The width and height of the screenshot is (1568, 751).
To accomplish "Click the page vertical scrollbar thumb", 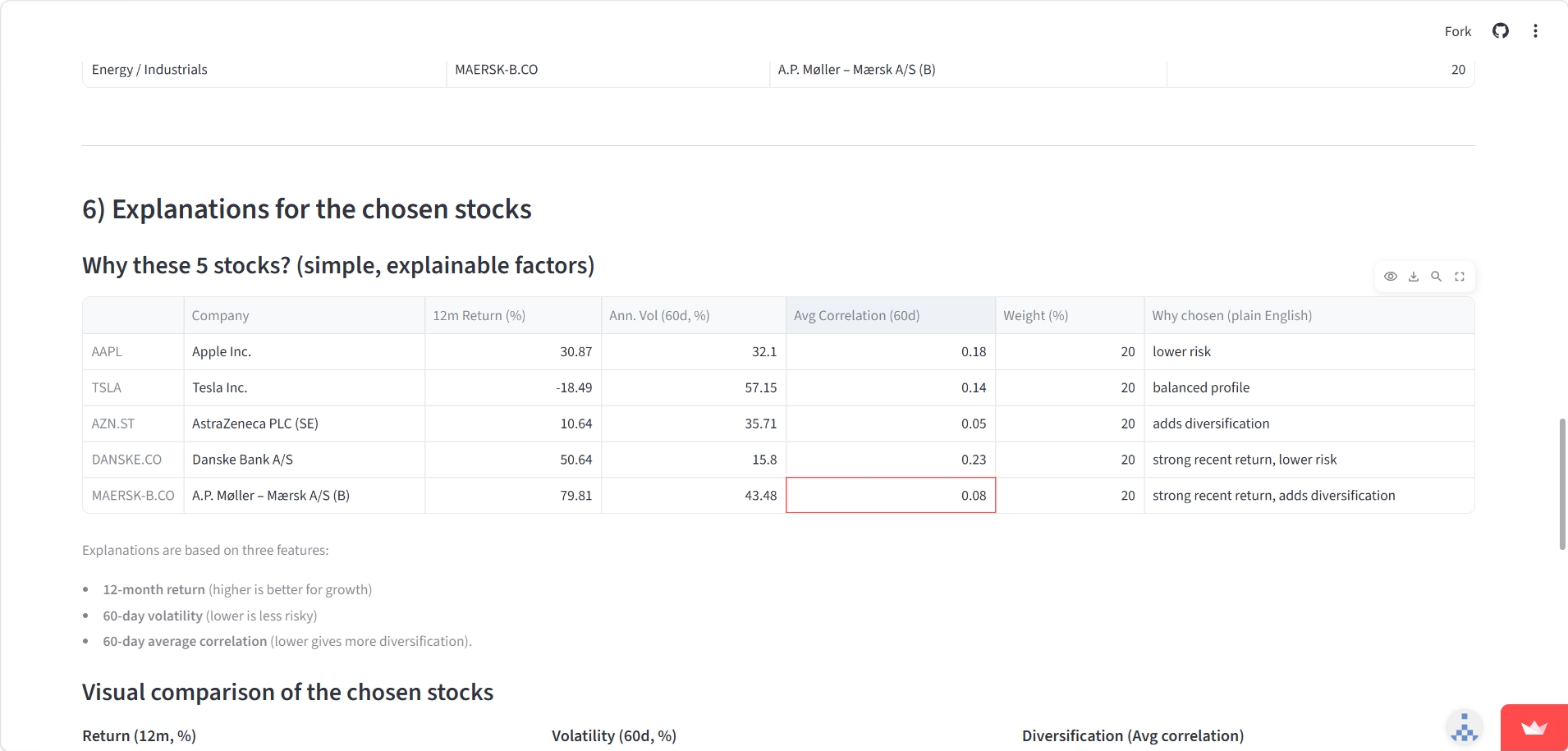I will (x=1563, y=484).
